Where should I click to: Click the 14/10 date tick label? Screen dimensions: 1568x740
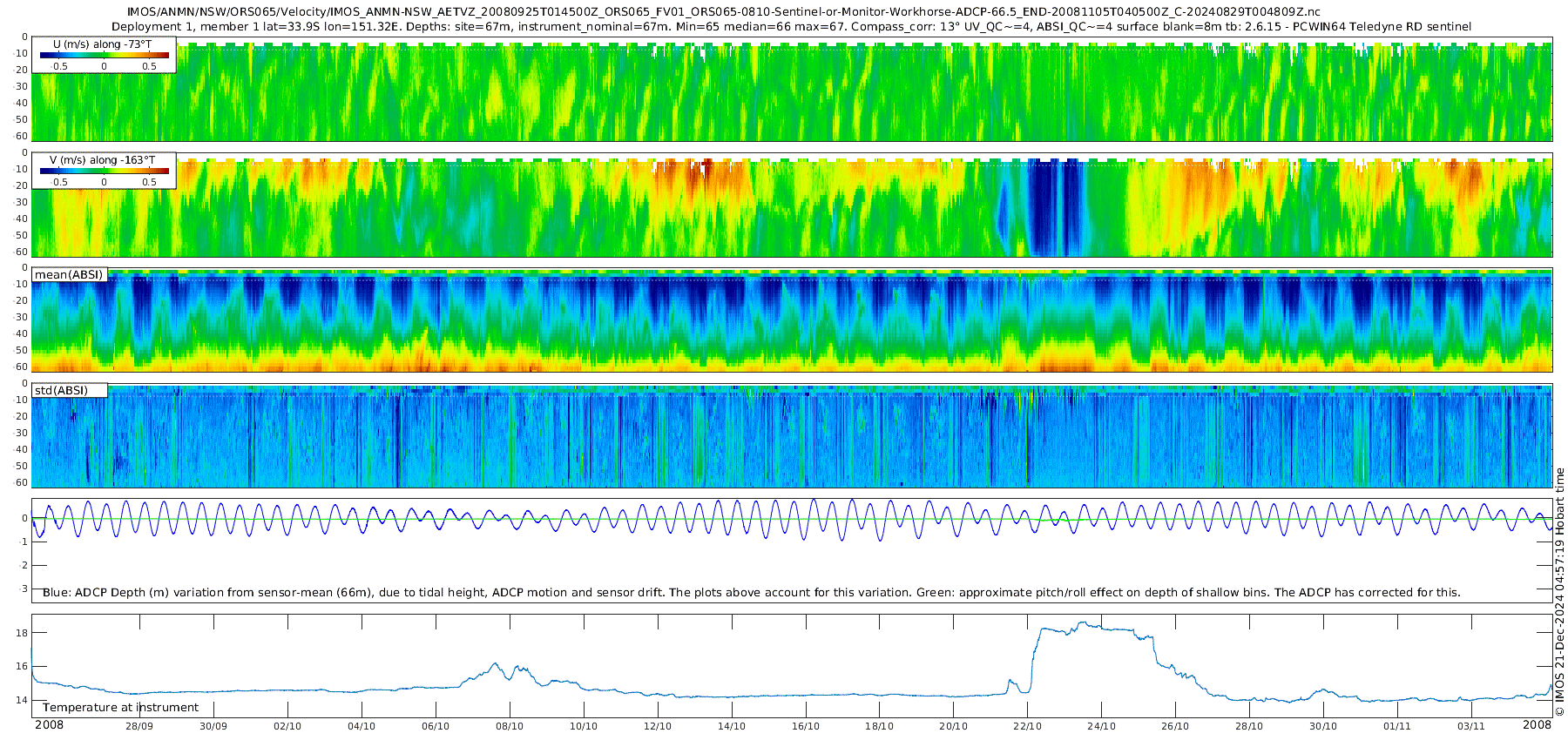[x=732, y=726]
